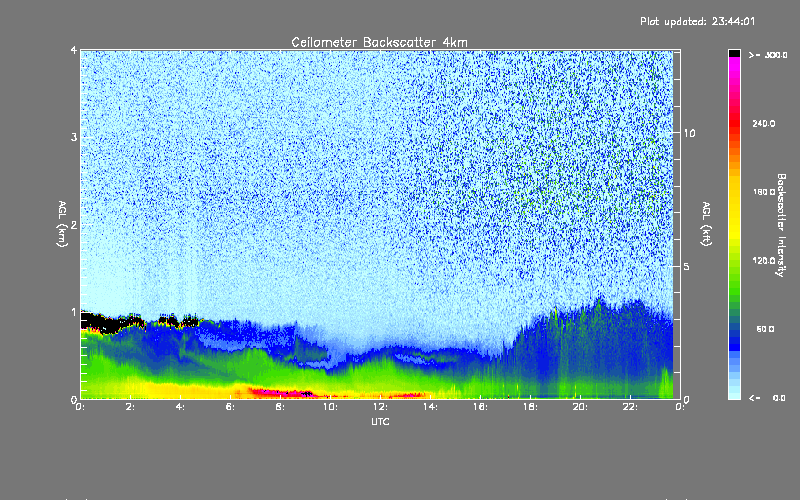Click the '10:' hour tick on the time axis
The height and width of the screenshot is (500, 800).
pyautogui.click(x=330, y=407)
